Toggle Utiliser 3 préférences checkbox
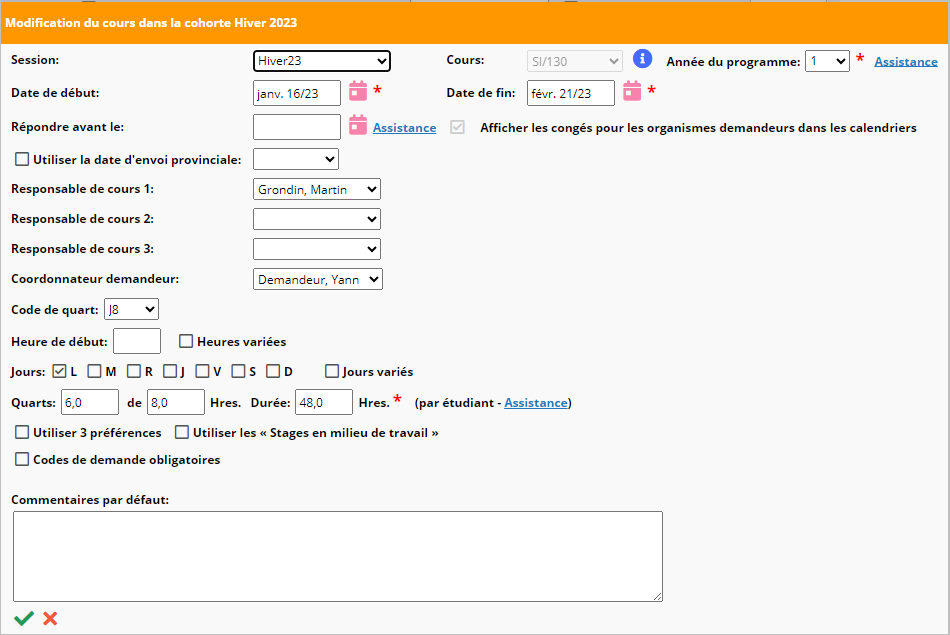 point(22,432)
